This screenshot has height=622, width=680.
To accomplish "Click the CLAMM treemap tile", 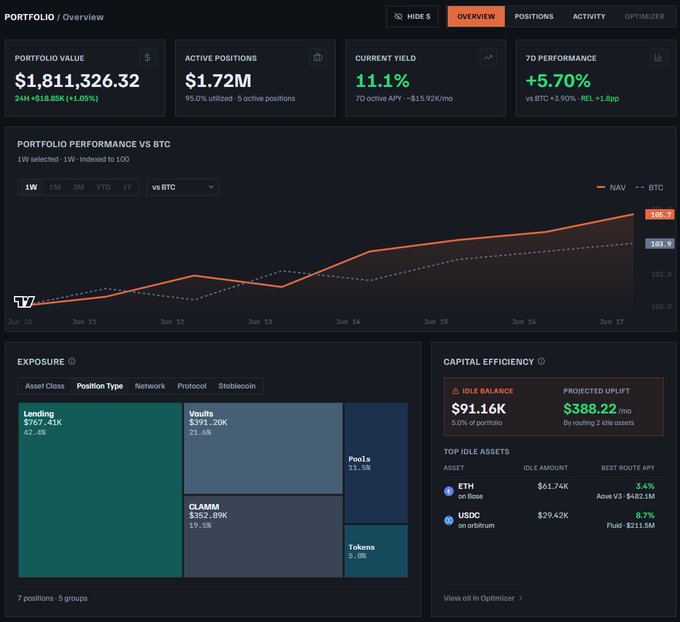I will pyautogui.click(x=263, y=537).
